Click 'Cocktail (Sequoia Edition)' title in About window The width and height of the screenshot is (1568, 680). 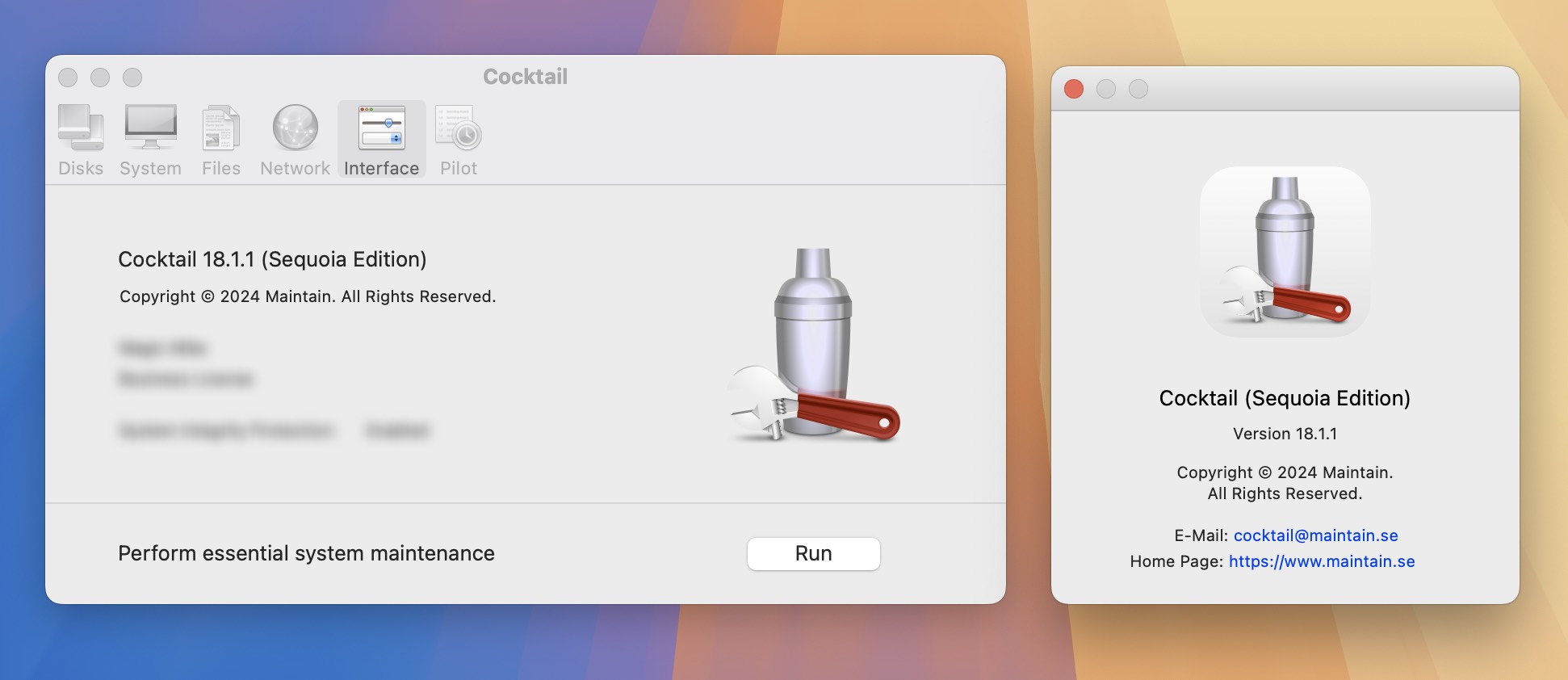(1285, 398)
